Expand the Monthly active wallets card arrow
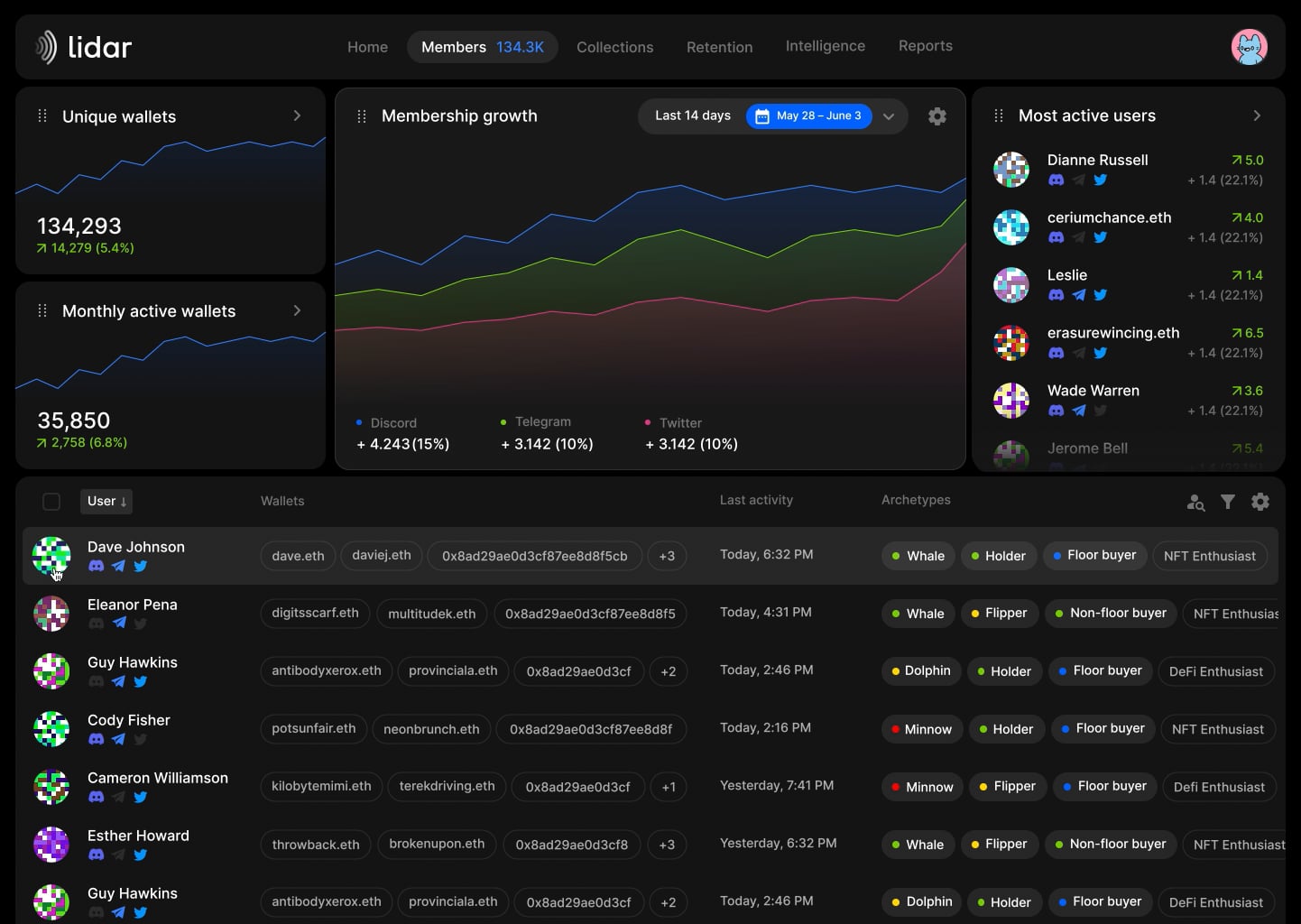Image resolution: width=1301 pixels, height=924 pixels. click(x=297, y=310)
